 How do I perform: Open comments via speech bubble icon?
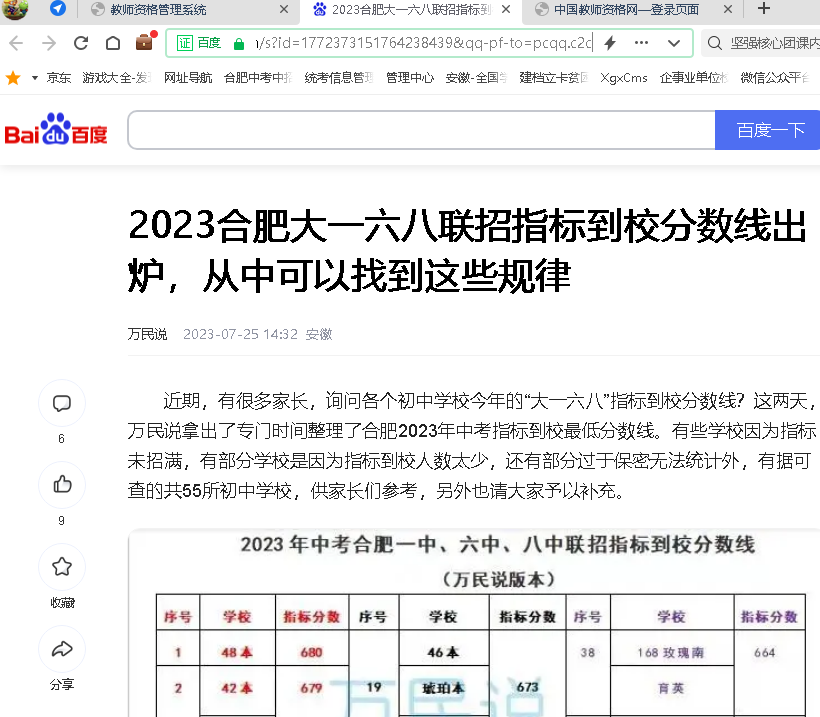(x=62, y=404)
